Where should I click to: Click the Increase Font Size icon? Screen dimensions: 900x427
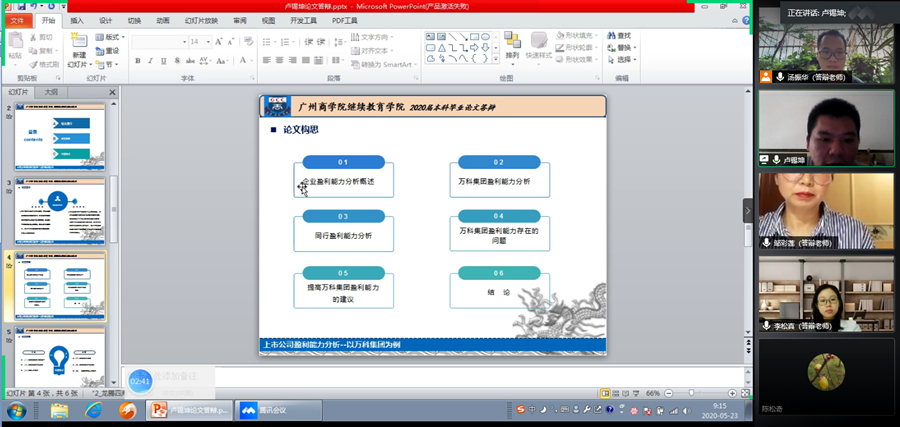[219, 42]
